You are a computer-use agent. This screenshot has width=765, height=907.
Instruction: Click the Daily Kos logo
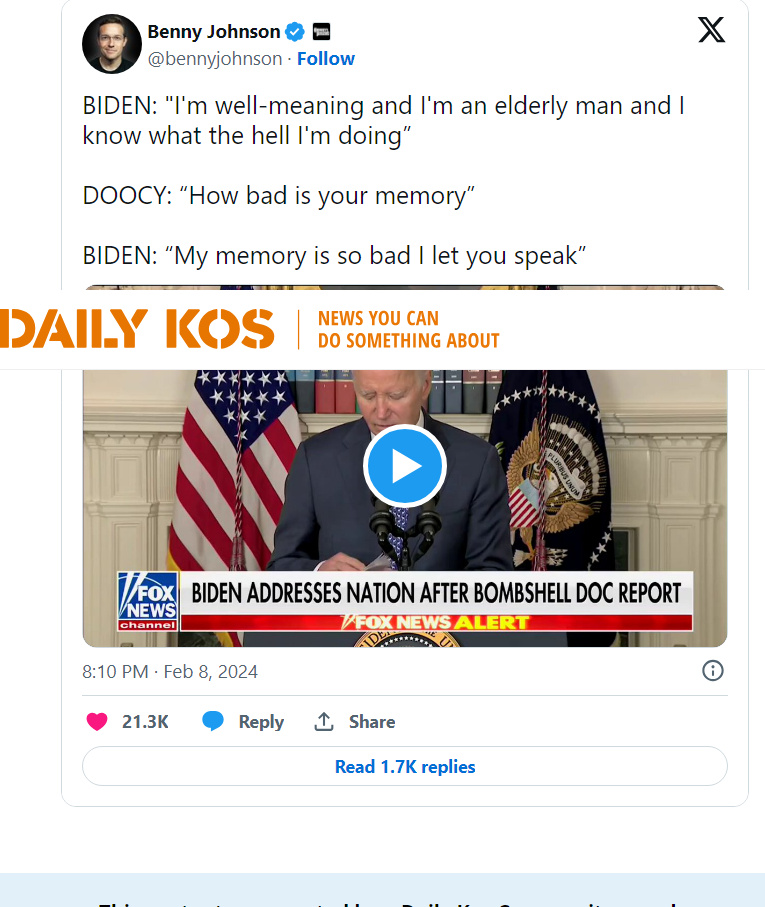click(137, 328)
